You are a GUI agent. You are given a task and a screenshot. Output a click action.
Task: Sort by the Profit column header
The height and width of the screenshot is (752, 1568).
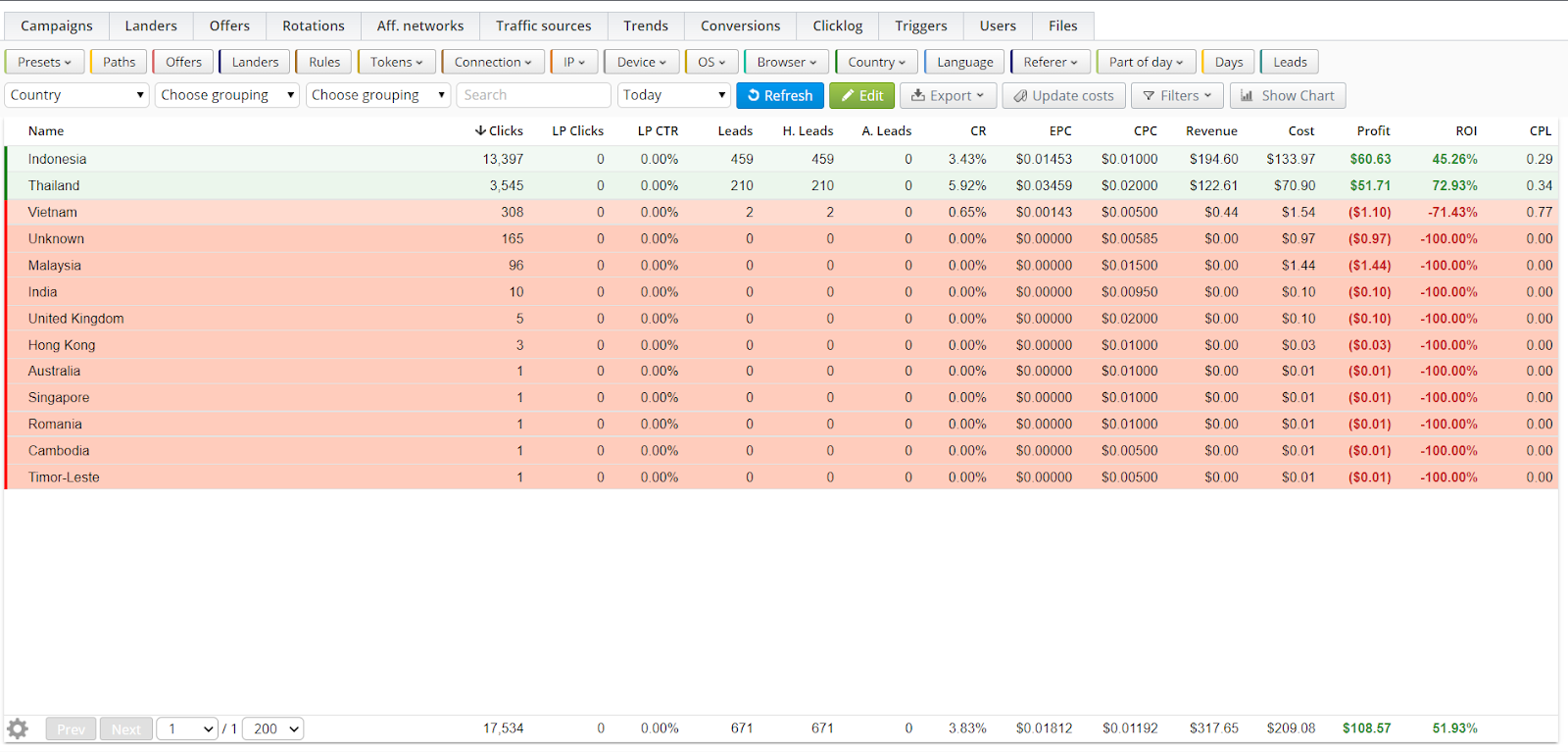[x=1373, y=130]
